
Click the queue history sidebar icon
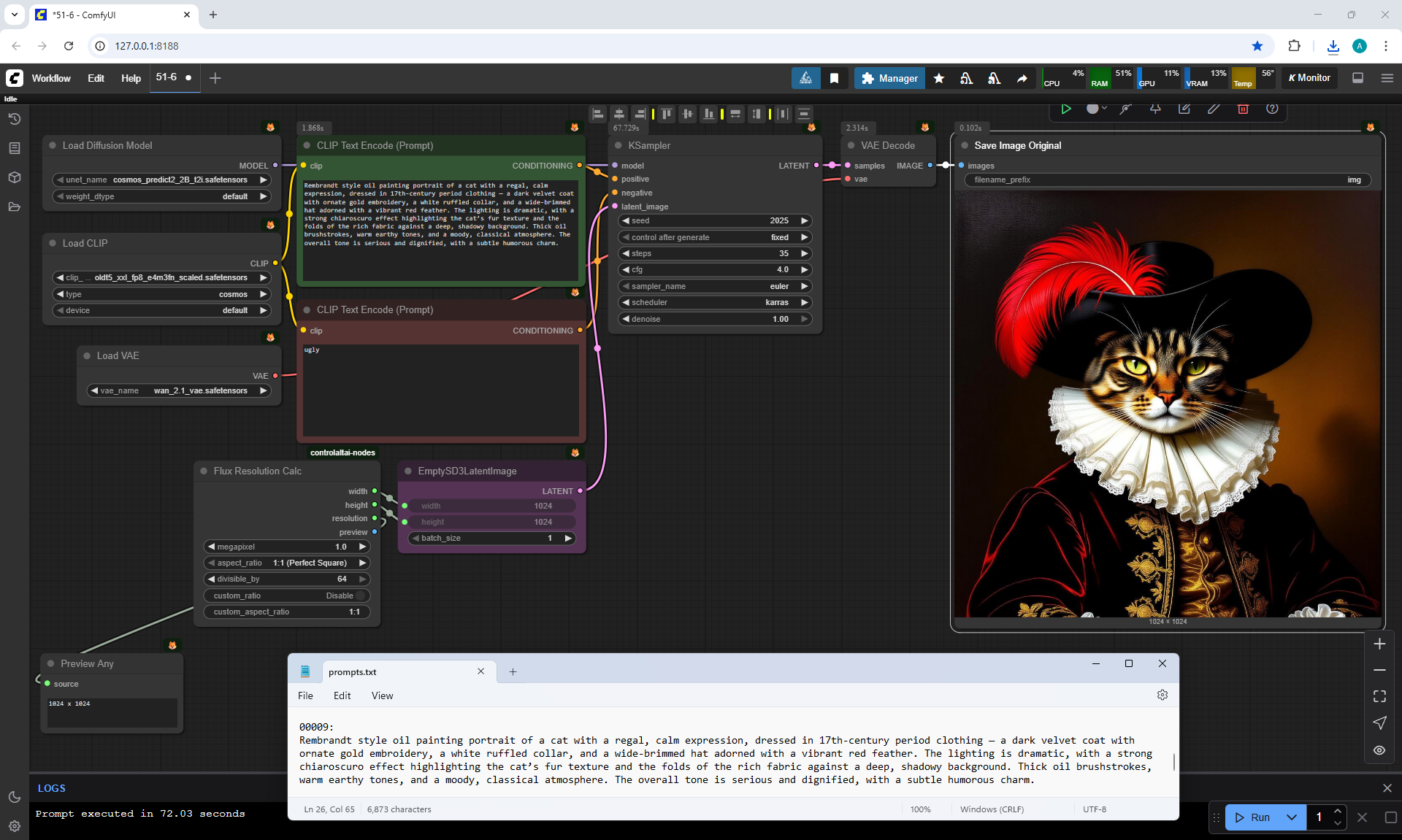pos(14,119)
